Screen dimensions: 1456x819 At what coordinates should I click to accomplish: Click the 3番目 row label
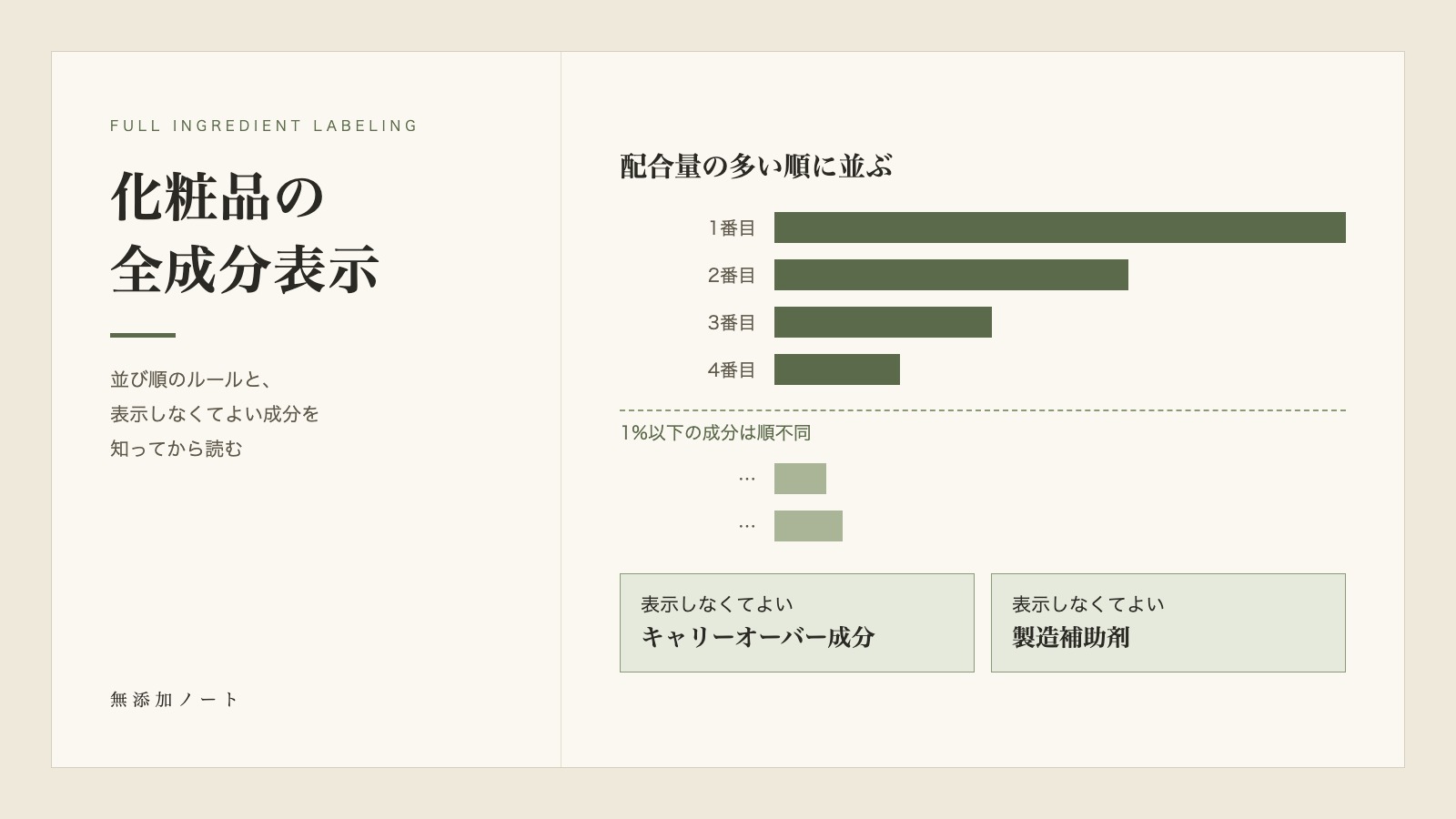click(732, 322)
